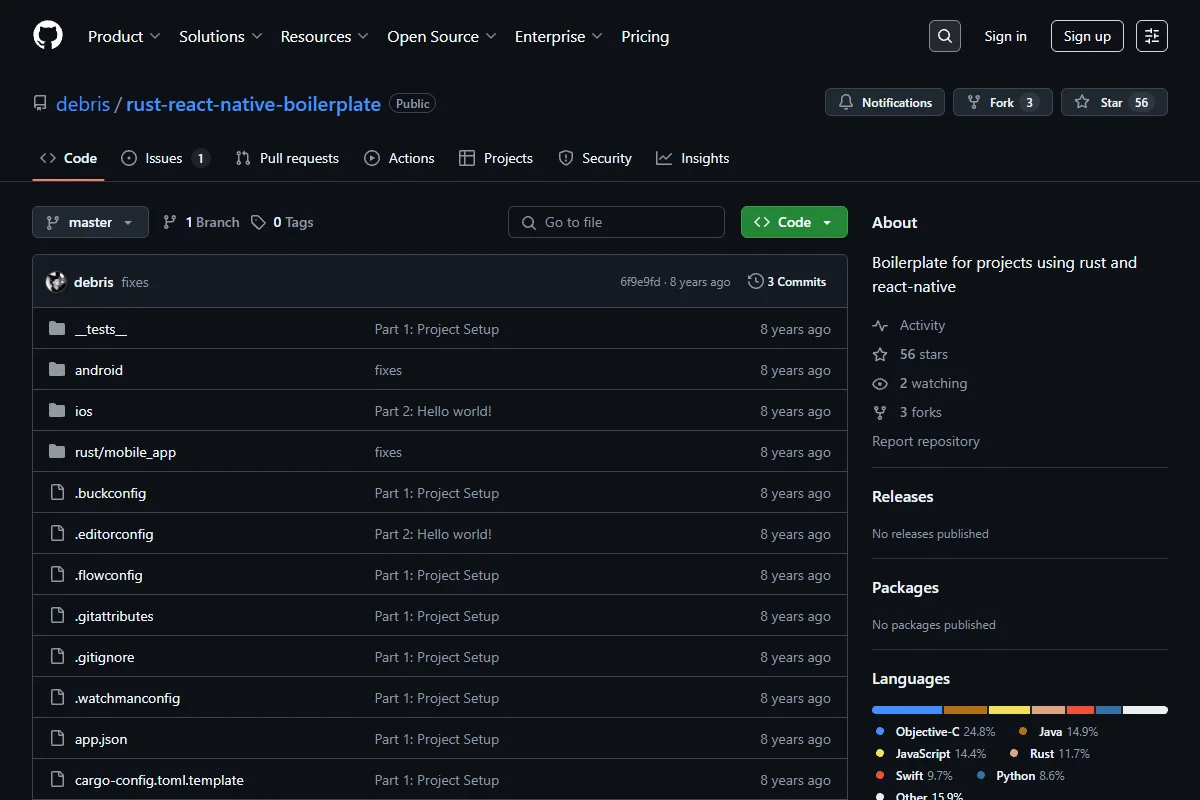Focus the Go to file search field
The width and height of the screenshot is (1200, 800).
(616, 222)
